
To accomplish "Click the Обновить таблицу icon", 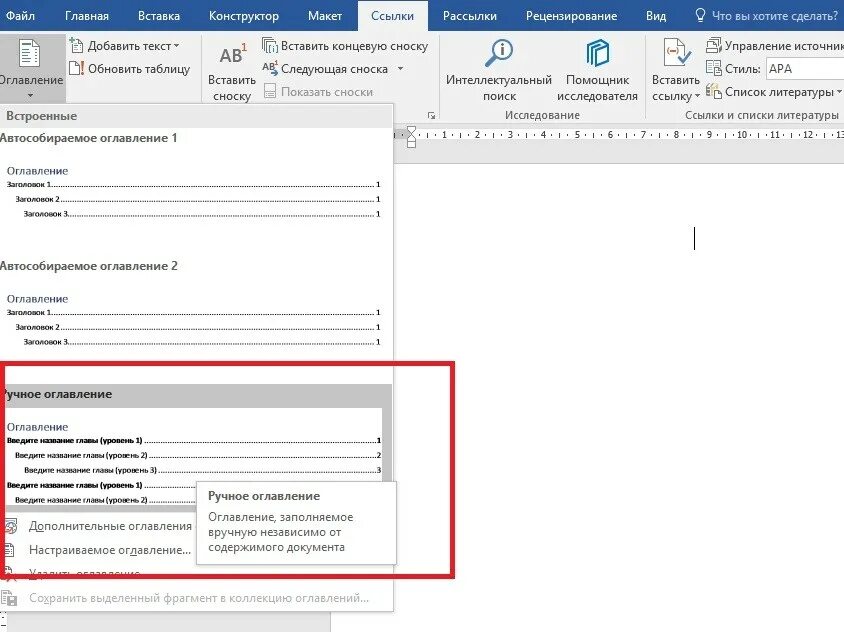I will click(76, 68).
